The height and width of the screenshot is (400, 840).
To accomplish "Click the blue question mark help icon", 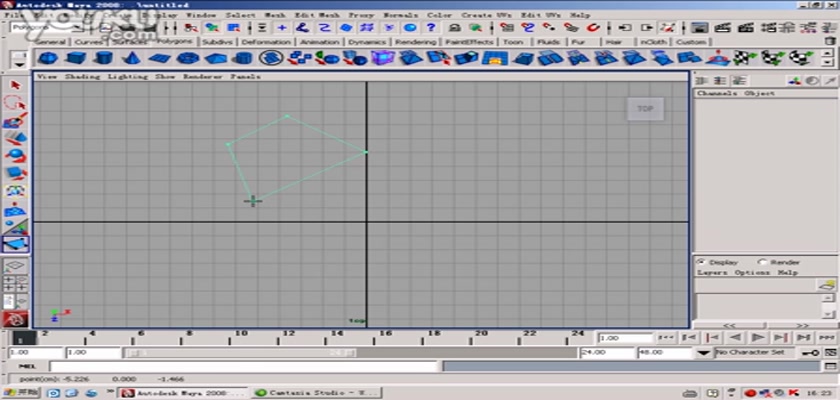I will tap(431, 28).
